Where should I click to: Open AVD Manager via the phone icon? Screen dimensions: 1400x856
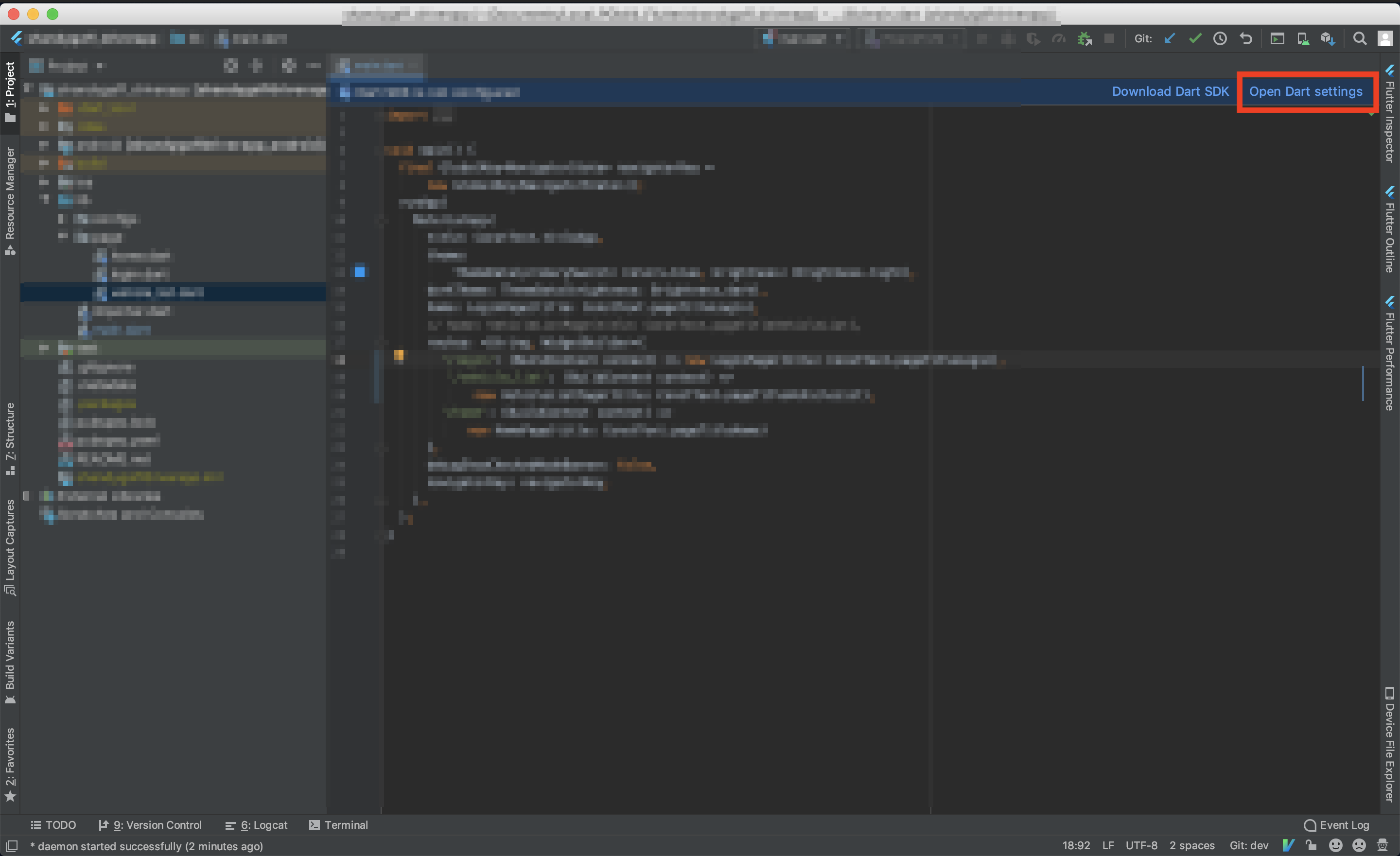(x=1303, y=38)
